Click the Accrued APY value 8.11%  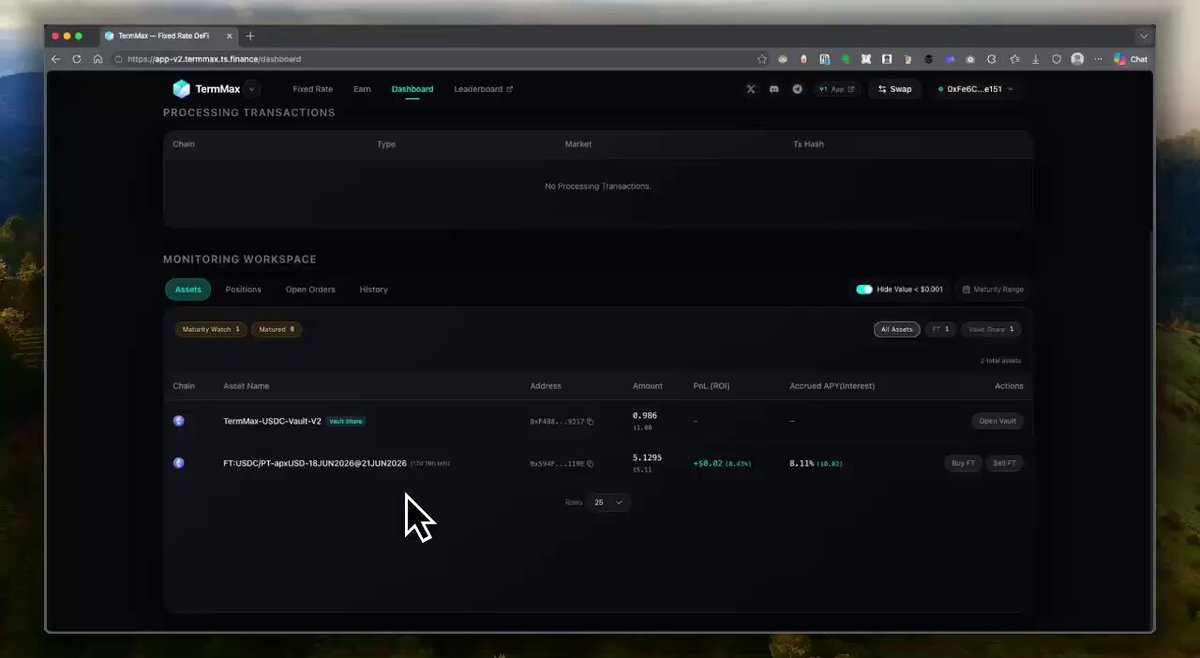801,463
